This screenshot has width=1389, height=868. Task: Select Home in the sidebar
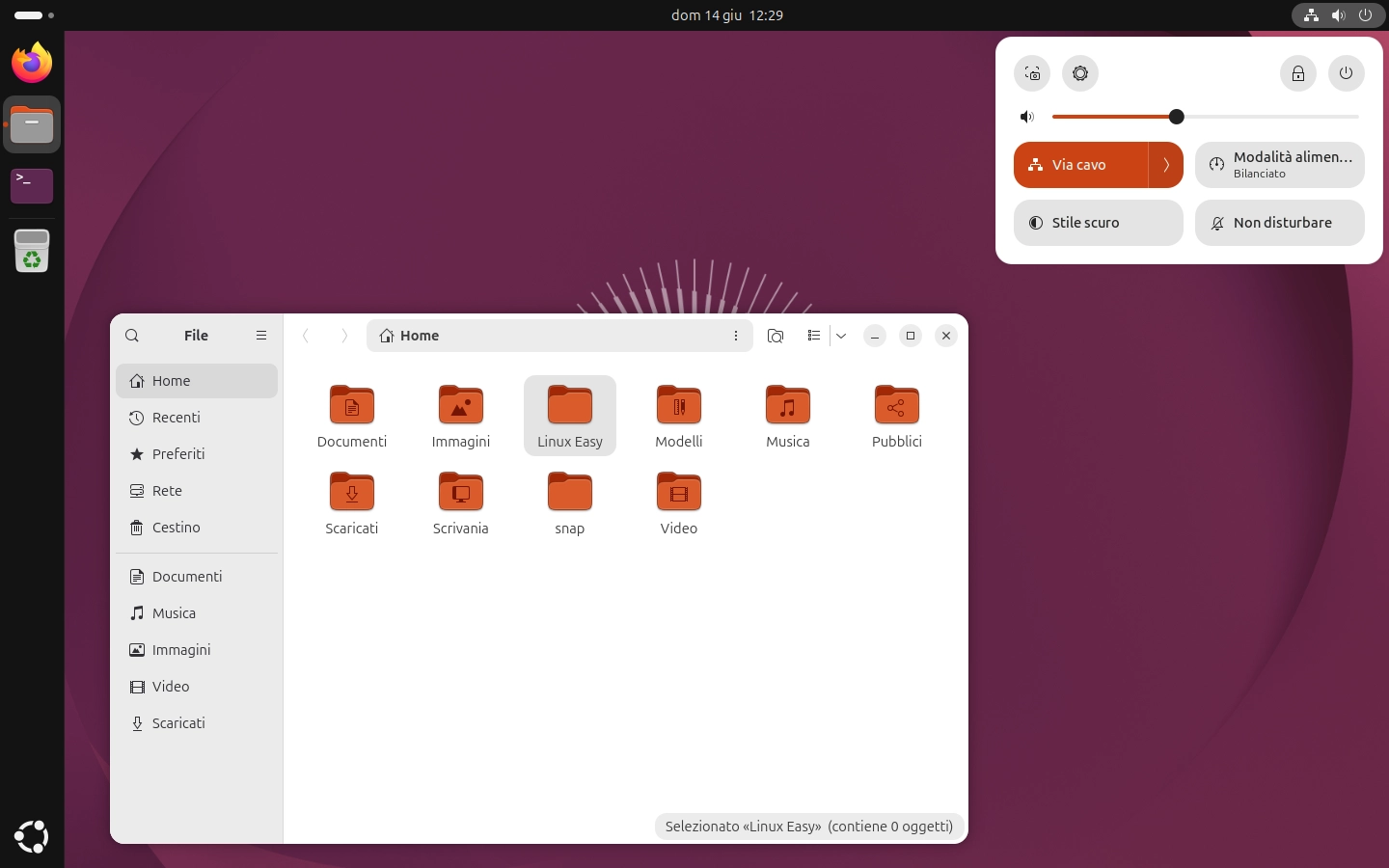point(197,381)
